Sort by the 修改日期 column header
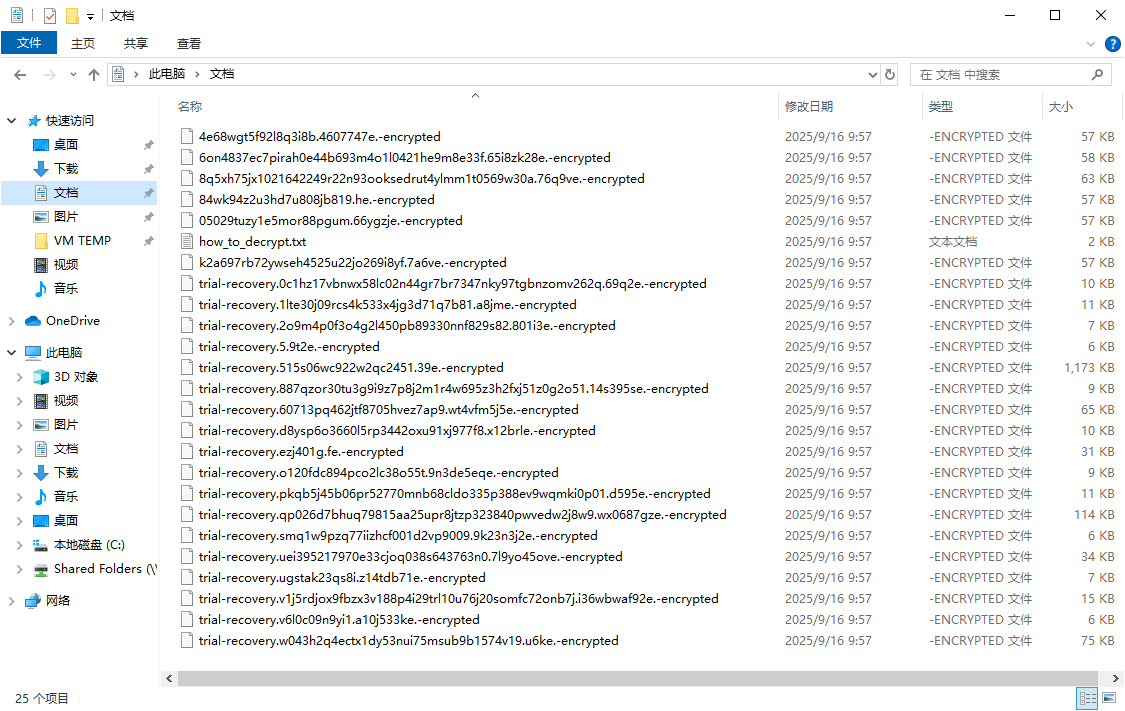The height and width of the screenshot is (711, 1125). coord(809,106)
